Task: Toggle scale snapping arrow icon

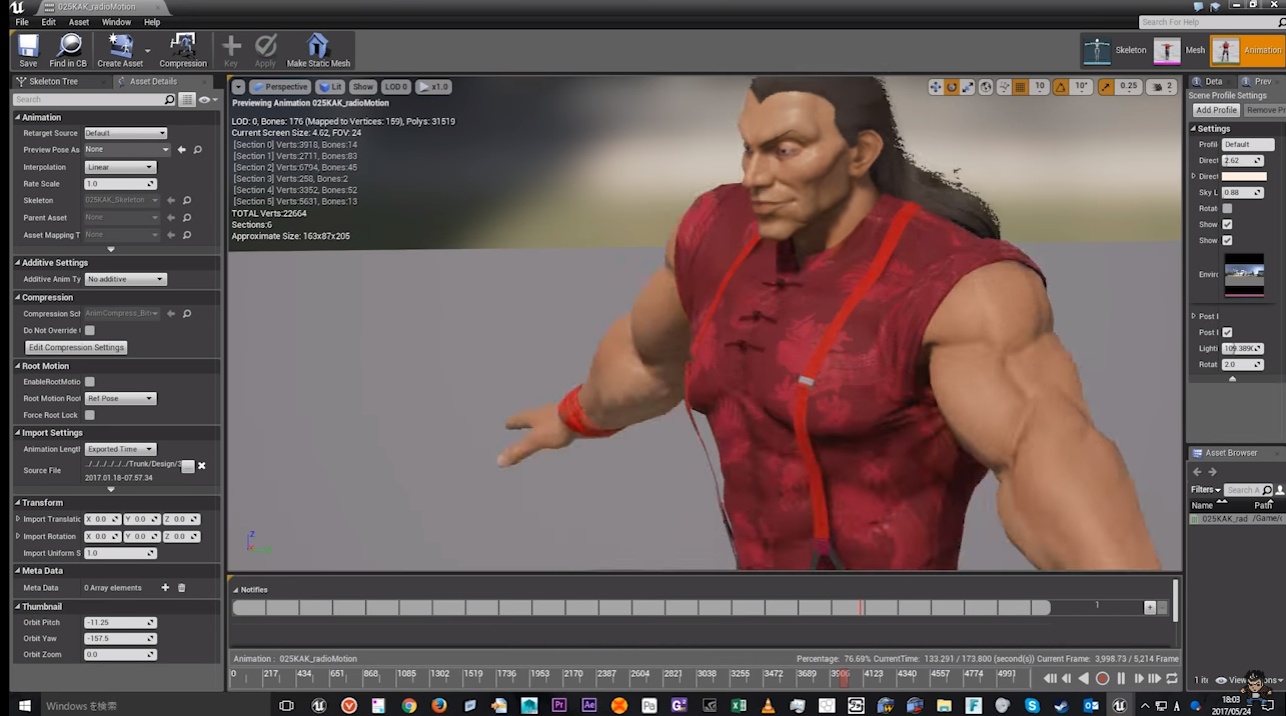Action: click(1107, 87)
